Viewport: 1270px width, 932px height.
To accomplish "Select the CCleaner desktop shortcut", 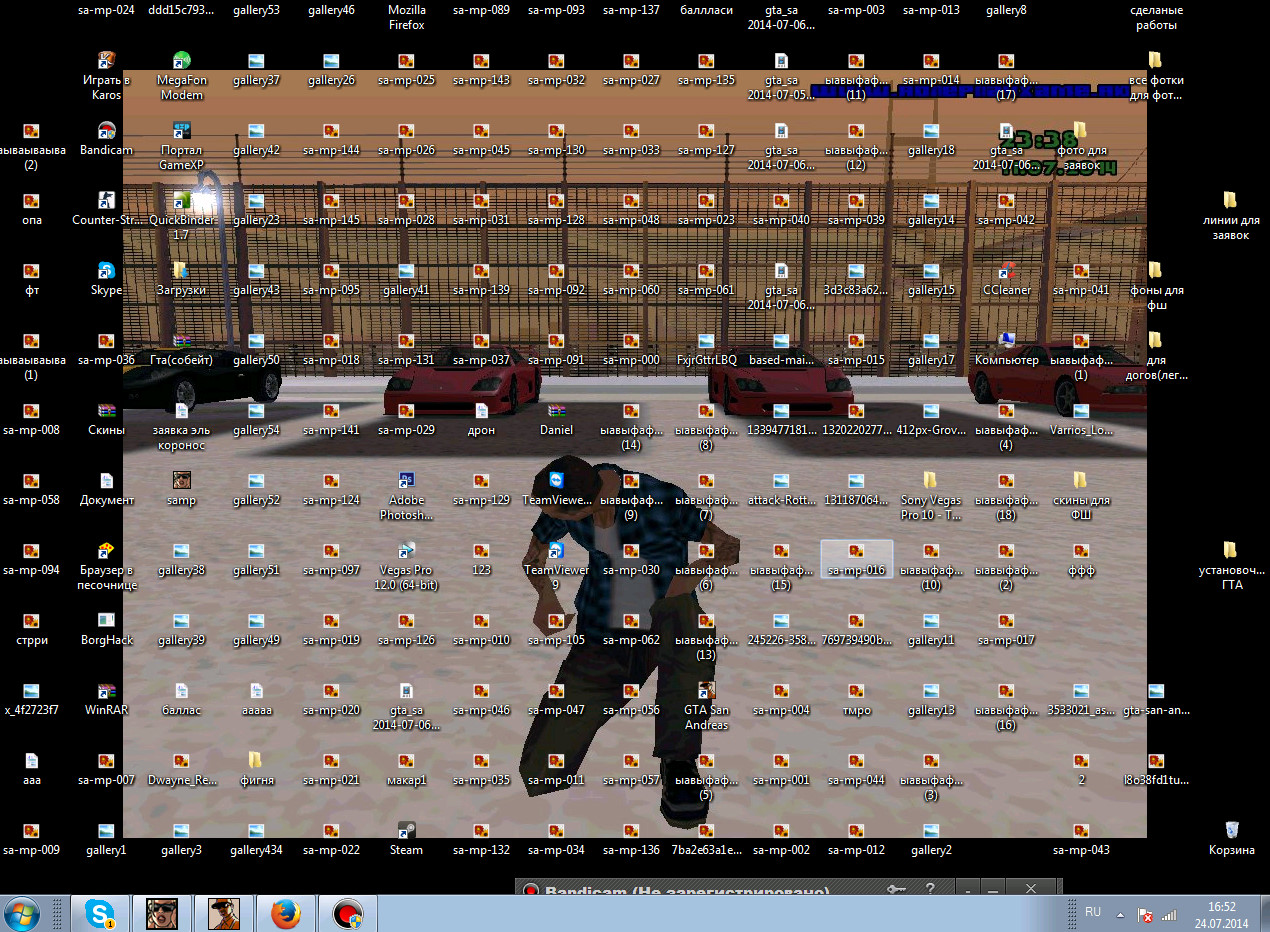I will [x=1006, y=278].
